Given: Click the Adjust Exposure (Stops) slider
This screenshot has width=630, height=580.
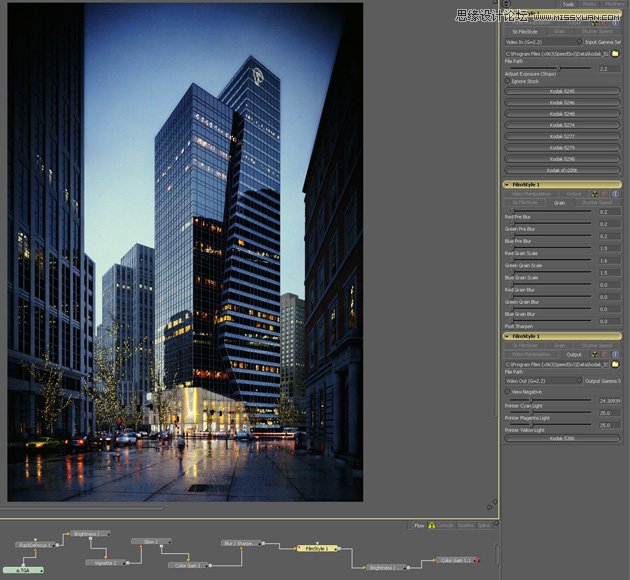Looking at the screenshot, I should [x=550, y=68].
